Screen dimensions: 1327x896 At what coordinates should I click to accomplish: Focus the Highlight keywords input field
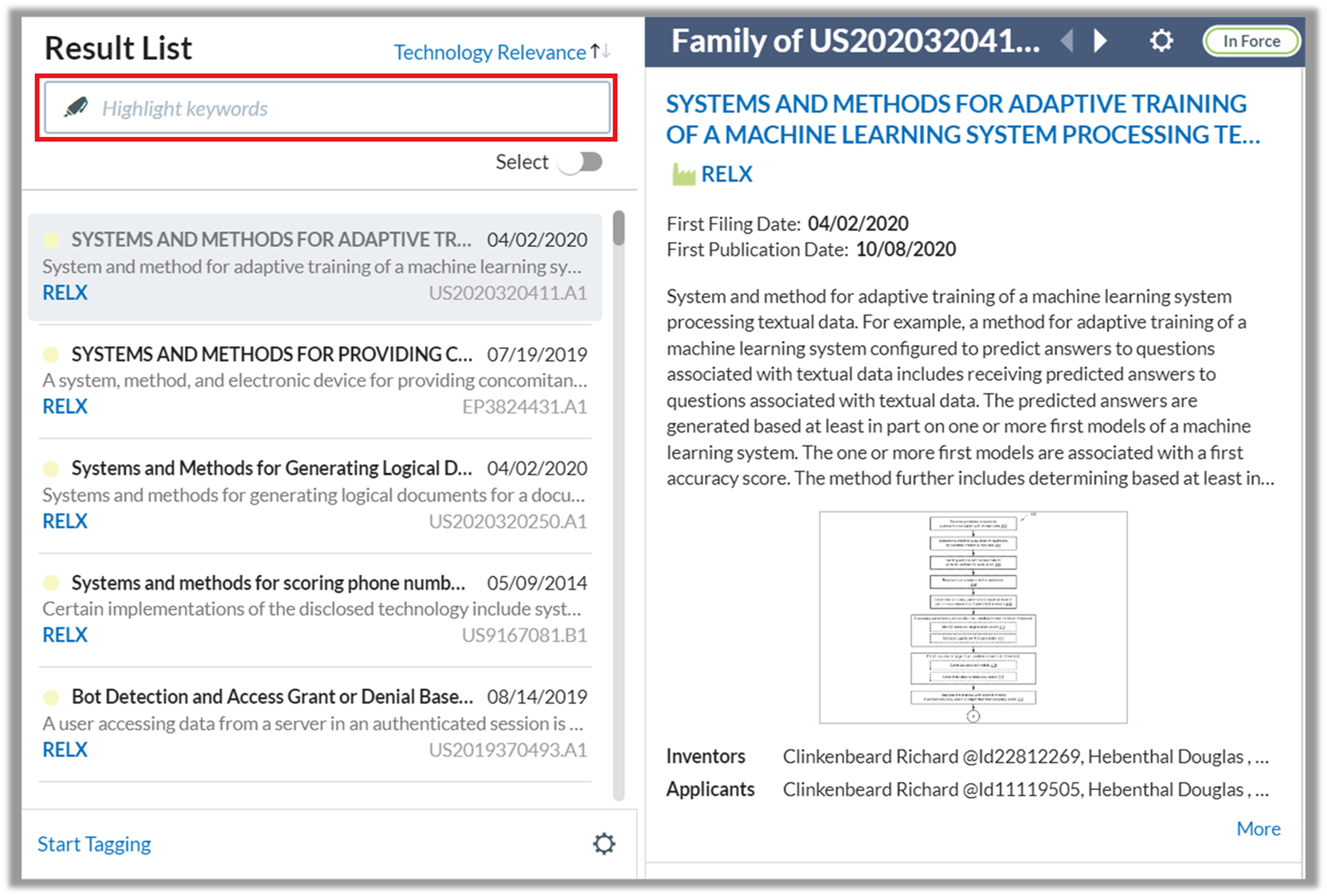coord(327,108)
